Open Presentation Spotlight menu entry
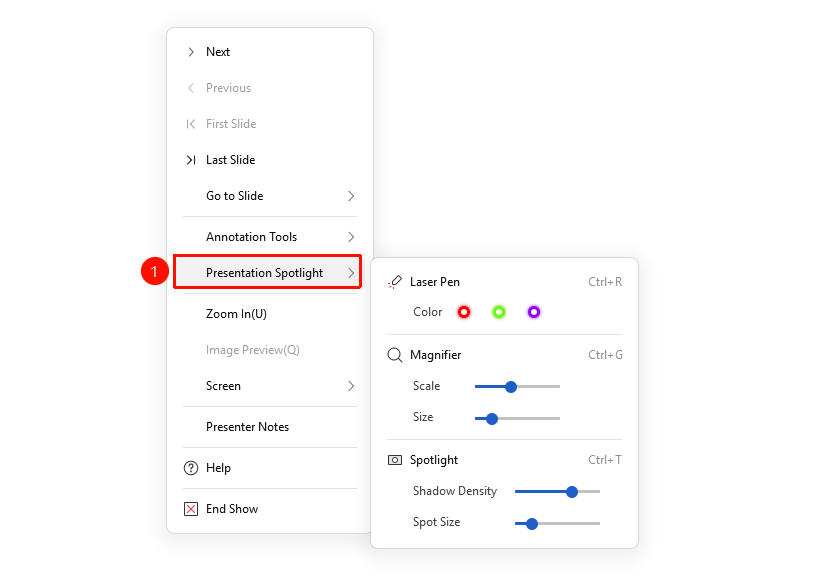Viewport: 817px width, 579px height. (x=268, y=272)
